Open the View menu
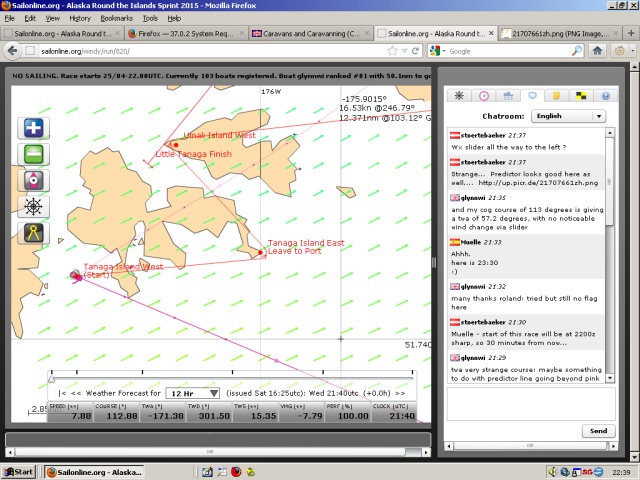 [52, 18]
